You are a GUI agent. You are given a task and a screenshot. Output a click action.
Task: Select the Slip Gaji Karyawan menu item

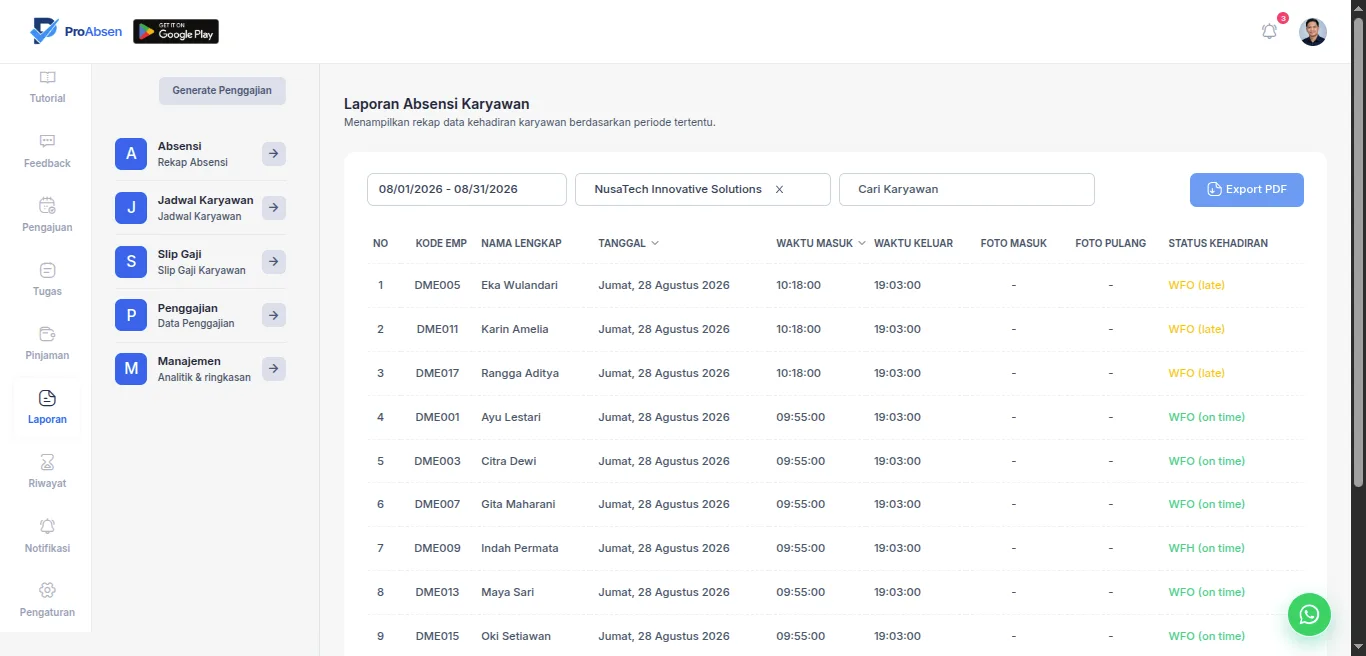coord(200,262)
